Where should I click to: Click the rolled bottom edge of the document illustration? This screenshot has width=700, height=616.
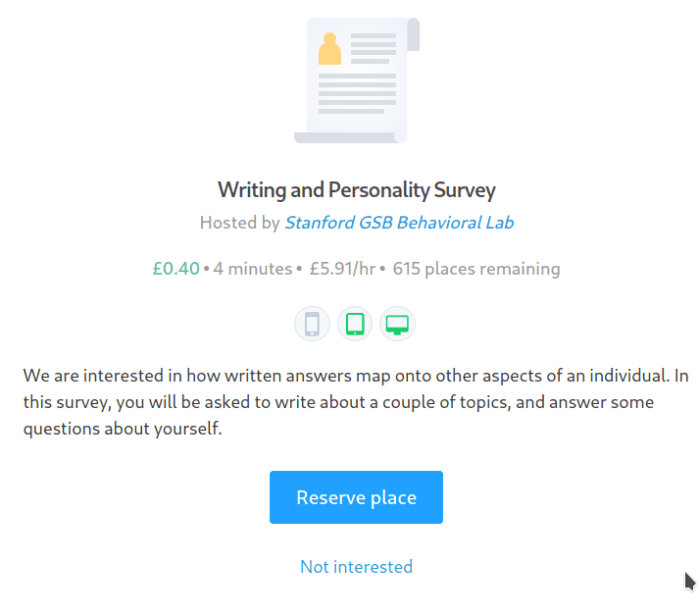click(x=350, y=137)
